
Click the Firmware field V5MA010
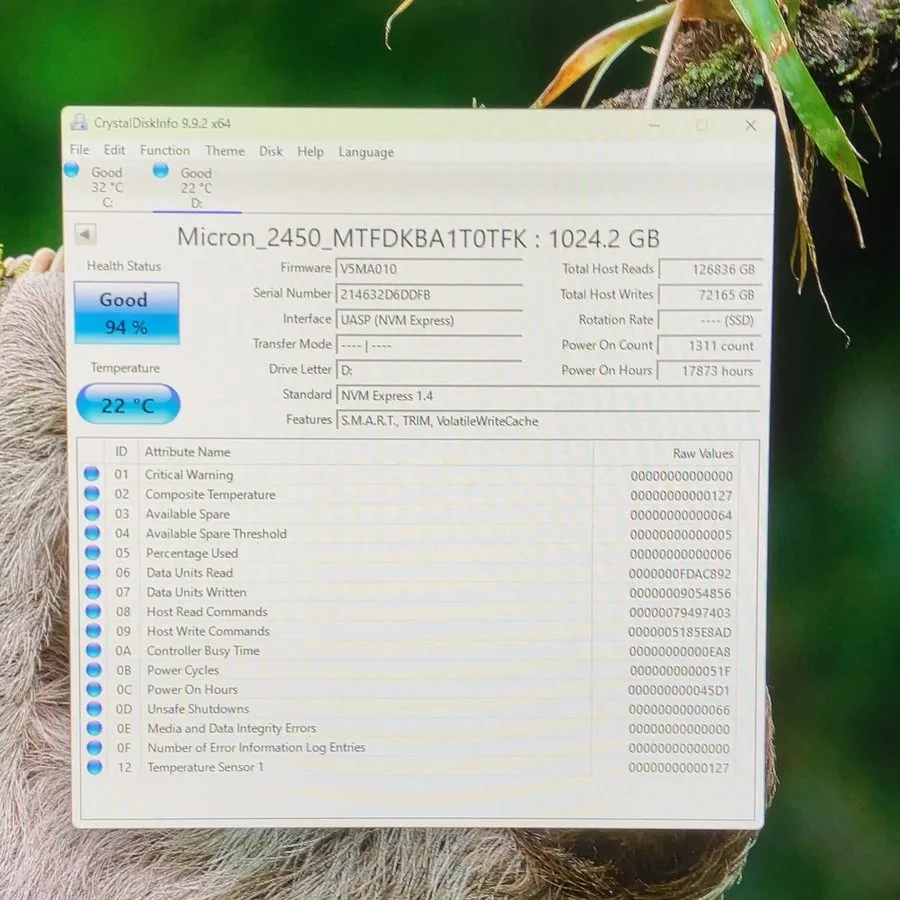pyautogui.click(x=429, y=269)
